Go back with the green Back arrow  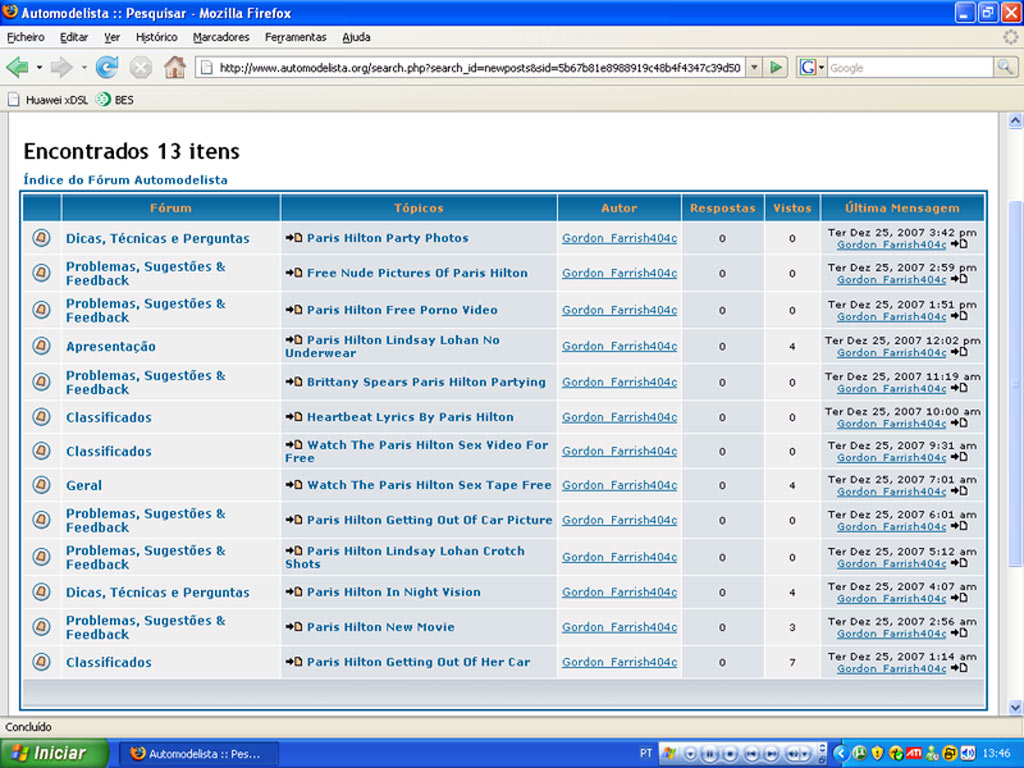(x=18, y=67)
